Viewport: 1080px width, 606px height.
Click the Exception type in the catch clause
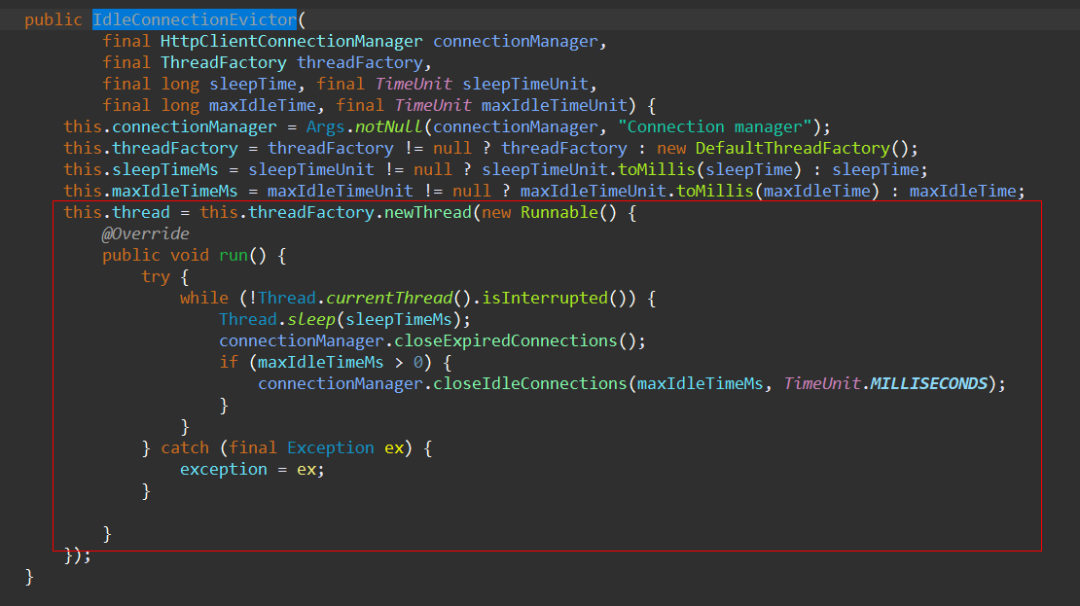(x=331, y=448)
